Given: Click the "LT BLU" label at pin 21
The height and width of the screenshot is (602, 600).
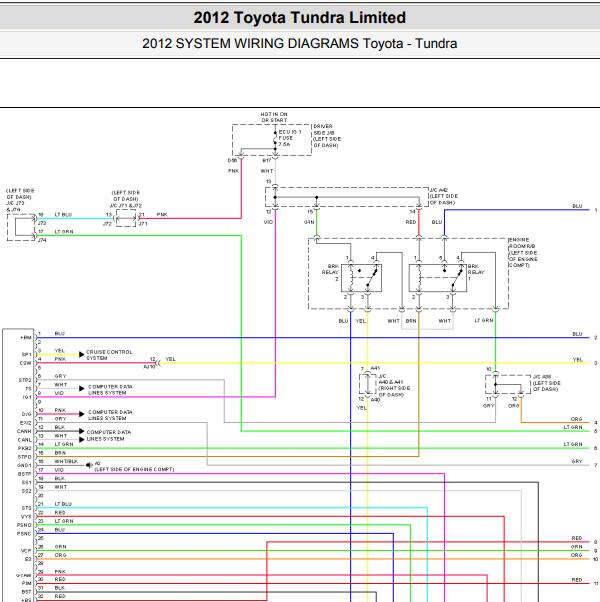Looking at the screenshot, I should coord(63,504).
